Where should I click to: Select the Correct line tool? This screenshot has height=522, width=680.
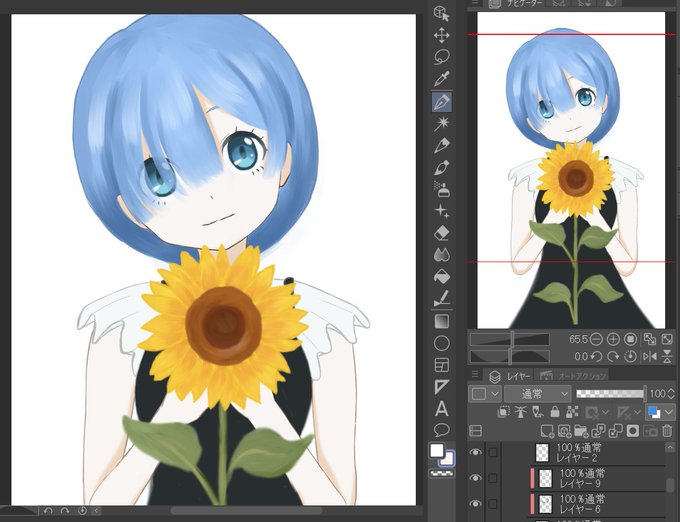[x=441, y=299]
